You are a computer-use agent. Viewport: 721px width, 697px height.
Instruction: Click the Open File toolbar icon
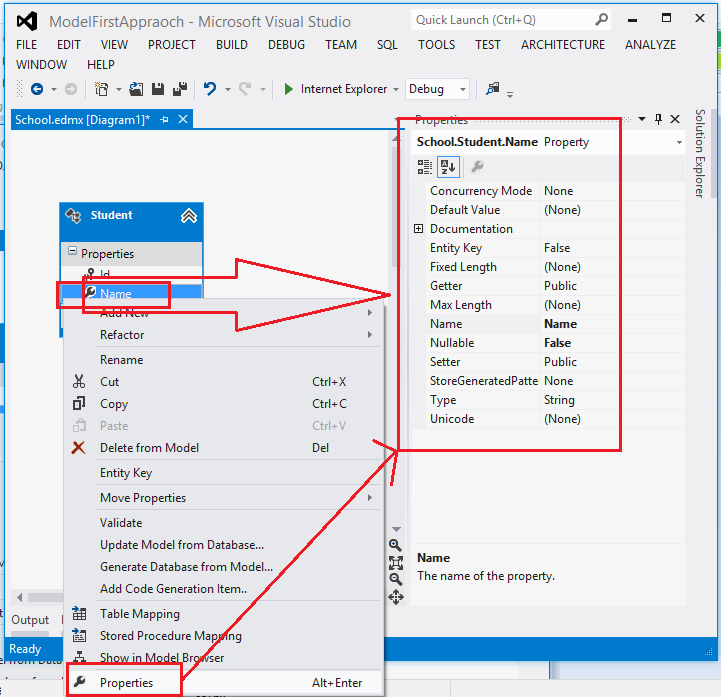point(136,89)
